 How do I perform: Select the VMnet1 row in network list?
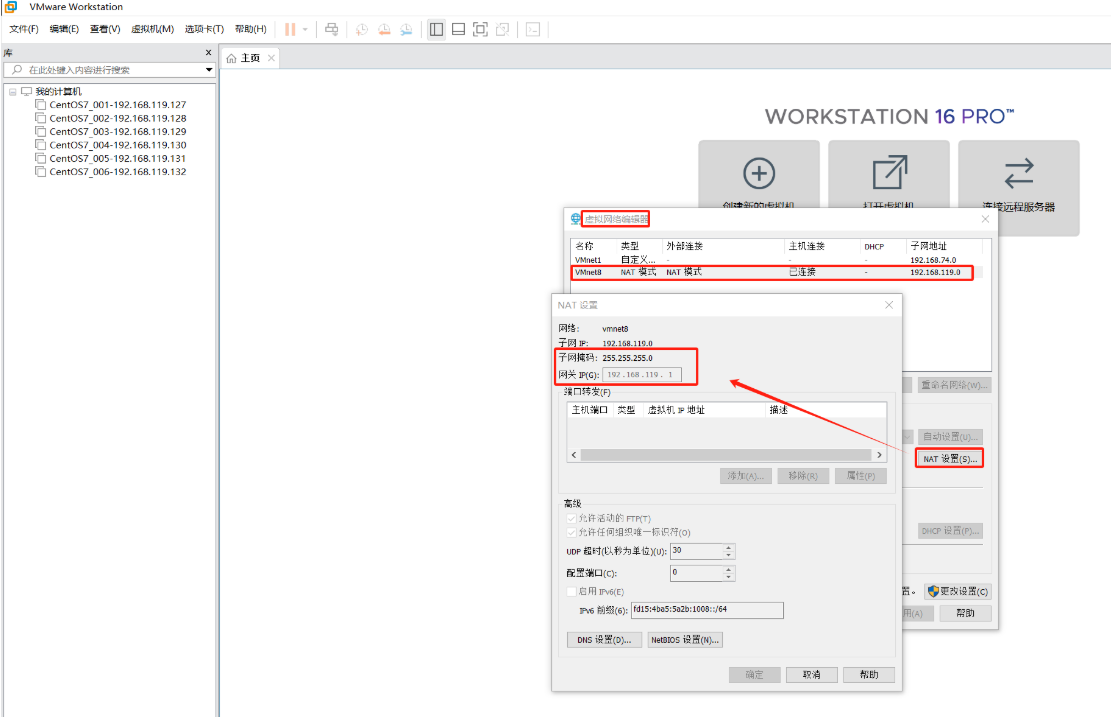(x=777, y=260)
